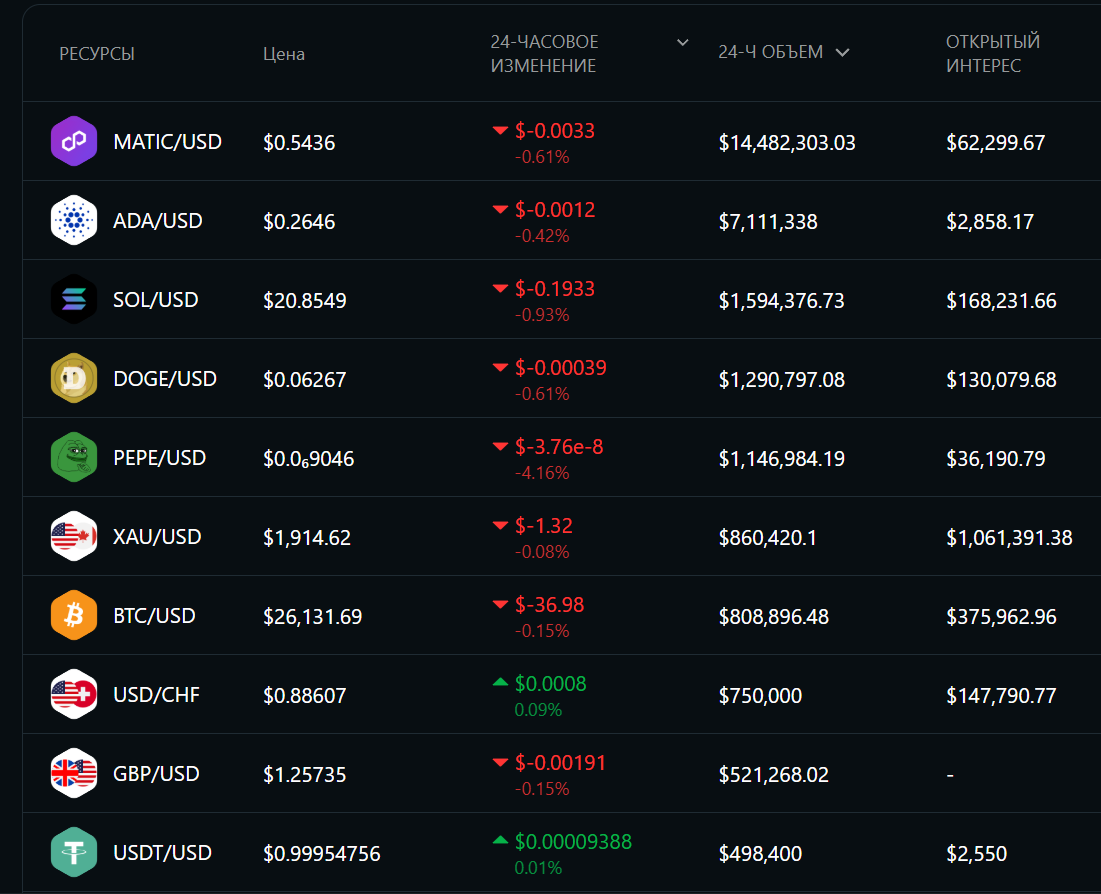Image resolution: width=1101 pixels, height=894 pixels.
Task: Click the XAU/USD open interest $1,061,391.38
Action: point(1009,538)
